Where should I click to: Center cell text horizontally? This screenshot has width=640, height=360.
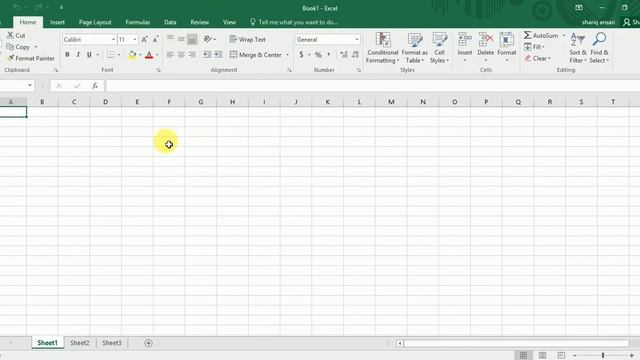(181, 55)
